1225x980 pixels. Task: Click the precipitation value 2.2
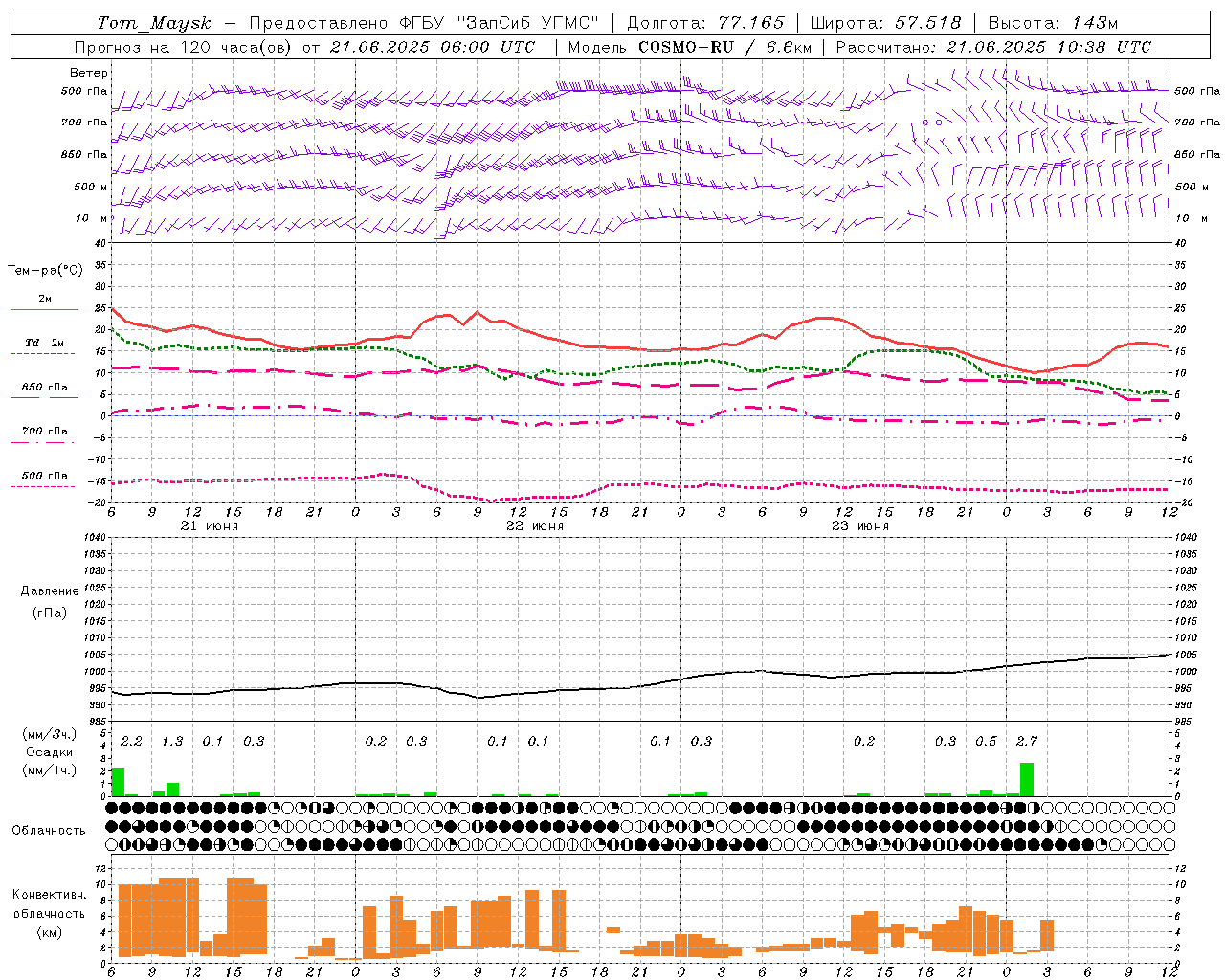pyautogui.click(x=131, y=742)
